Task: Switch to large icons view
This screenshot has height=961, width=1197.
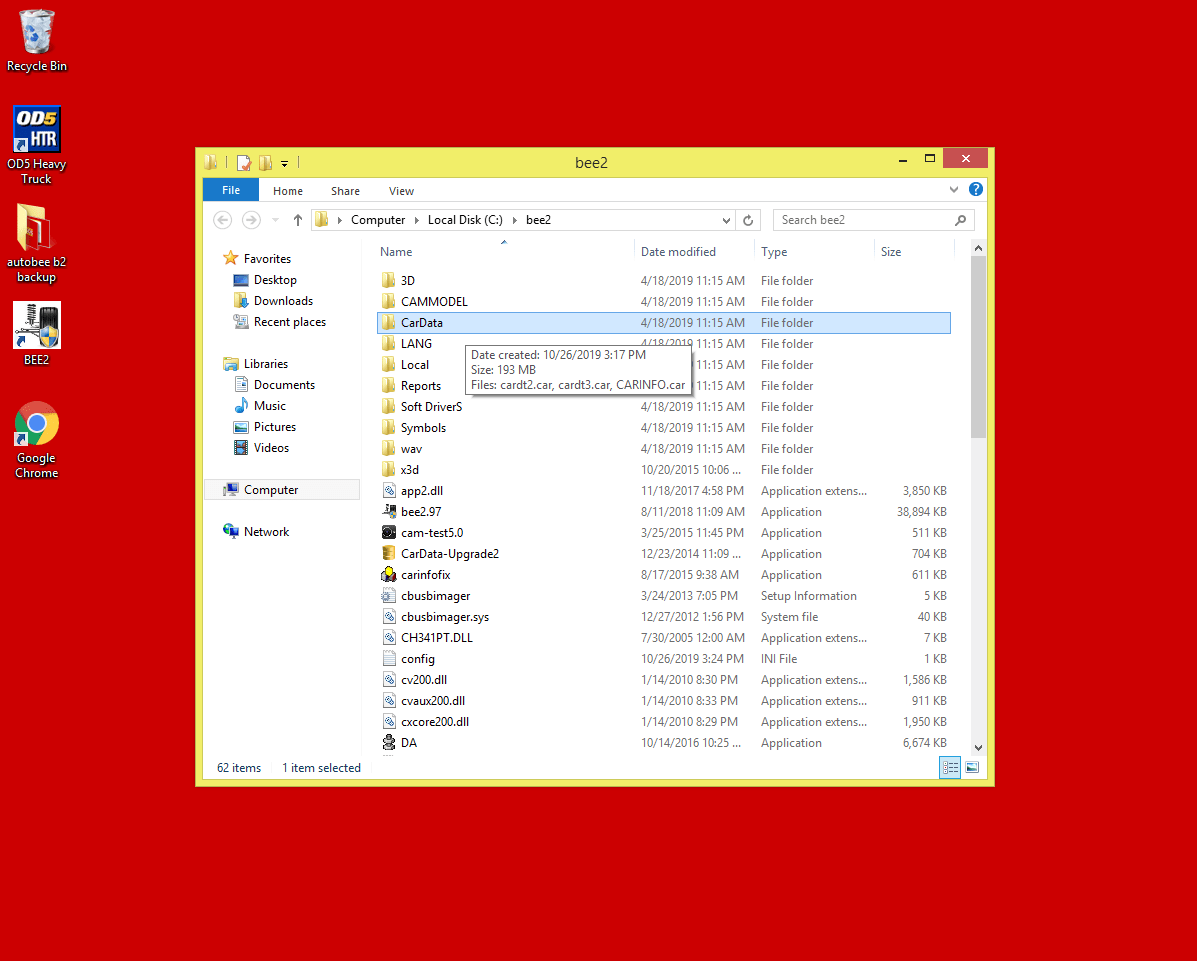Action: tap(972, 768)
